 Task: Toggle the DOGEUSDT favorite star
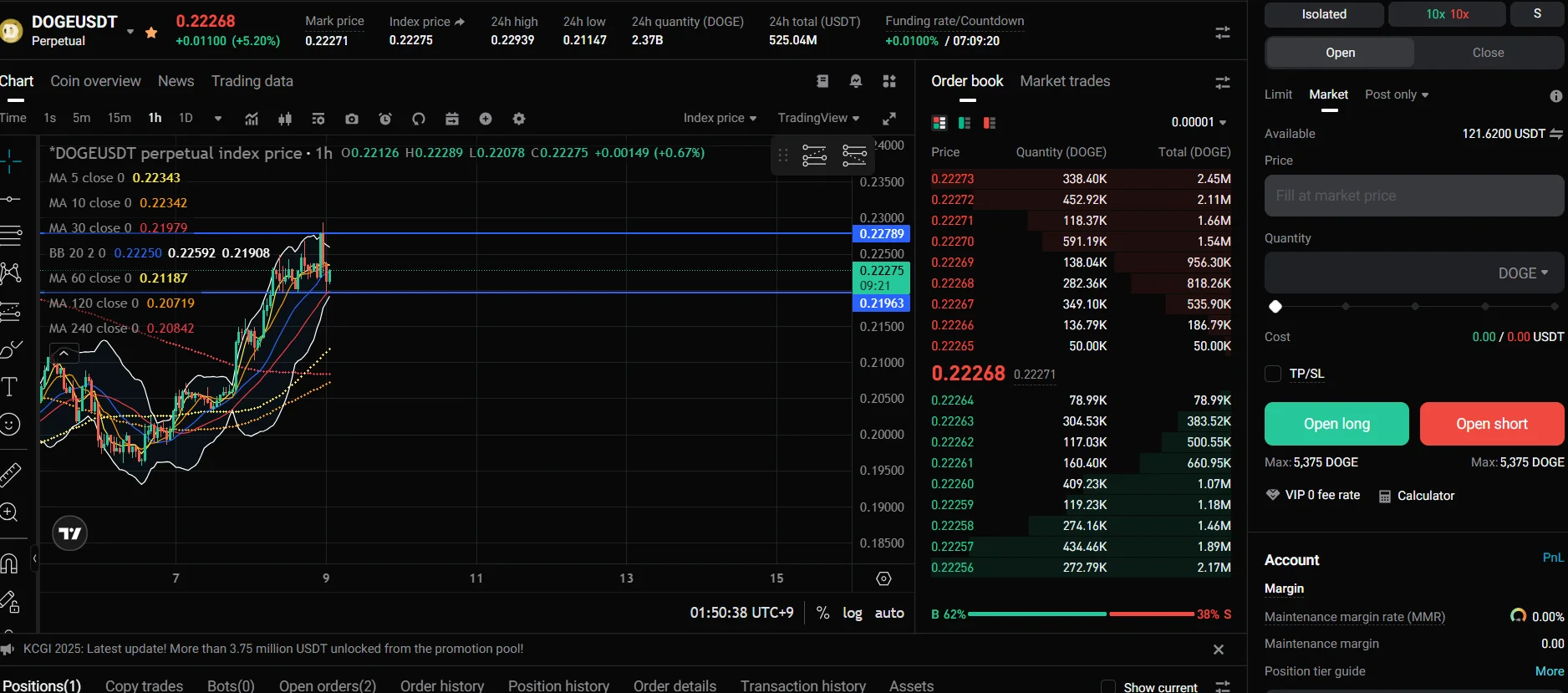pyautogui.click(x=151, y=33)
